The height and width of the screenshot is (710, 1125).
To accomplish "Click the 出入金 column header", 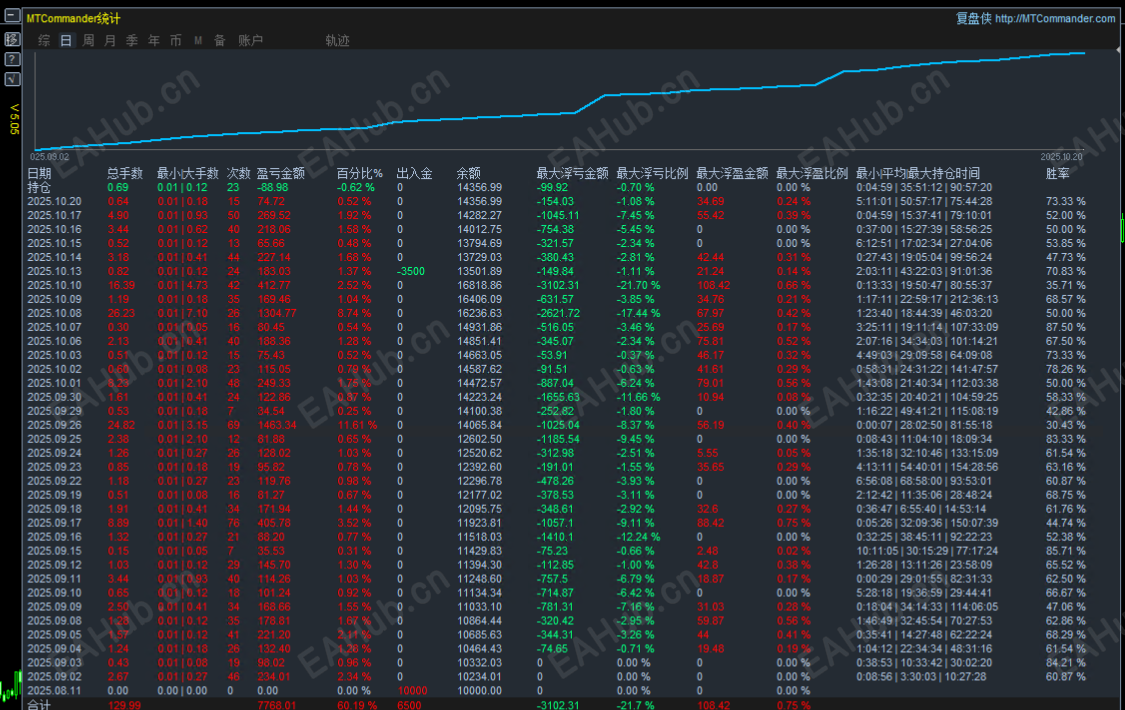I will pyautogui.click(x=415, y=174).
